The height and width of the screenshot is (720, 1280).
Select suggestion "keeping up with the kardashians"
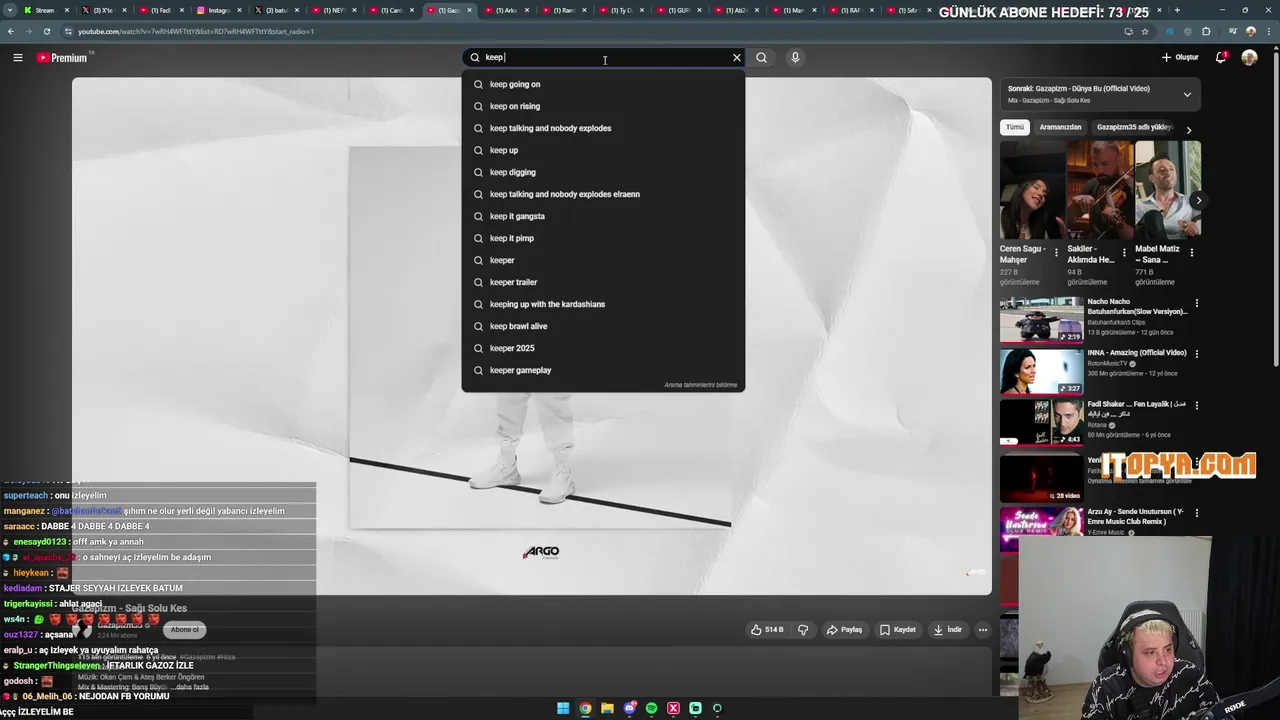point(603,304)
